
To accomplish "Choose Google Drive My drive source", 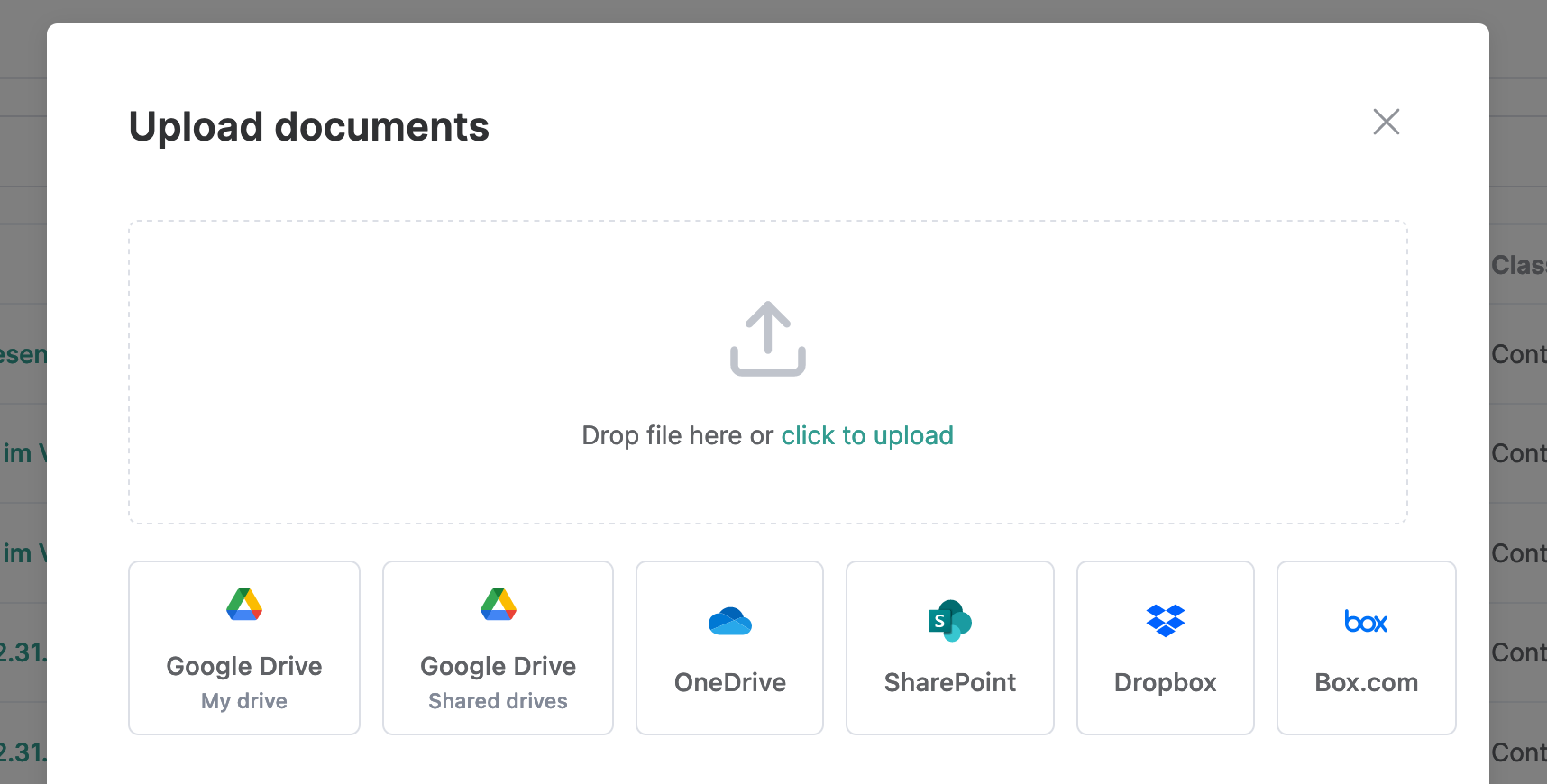I will [244, 648].
